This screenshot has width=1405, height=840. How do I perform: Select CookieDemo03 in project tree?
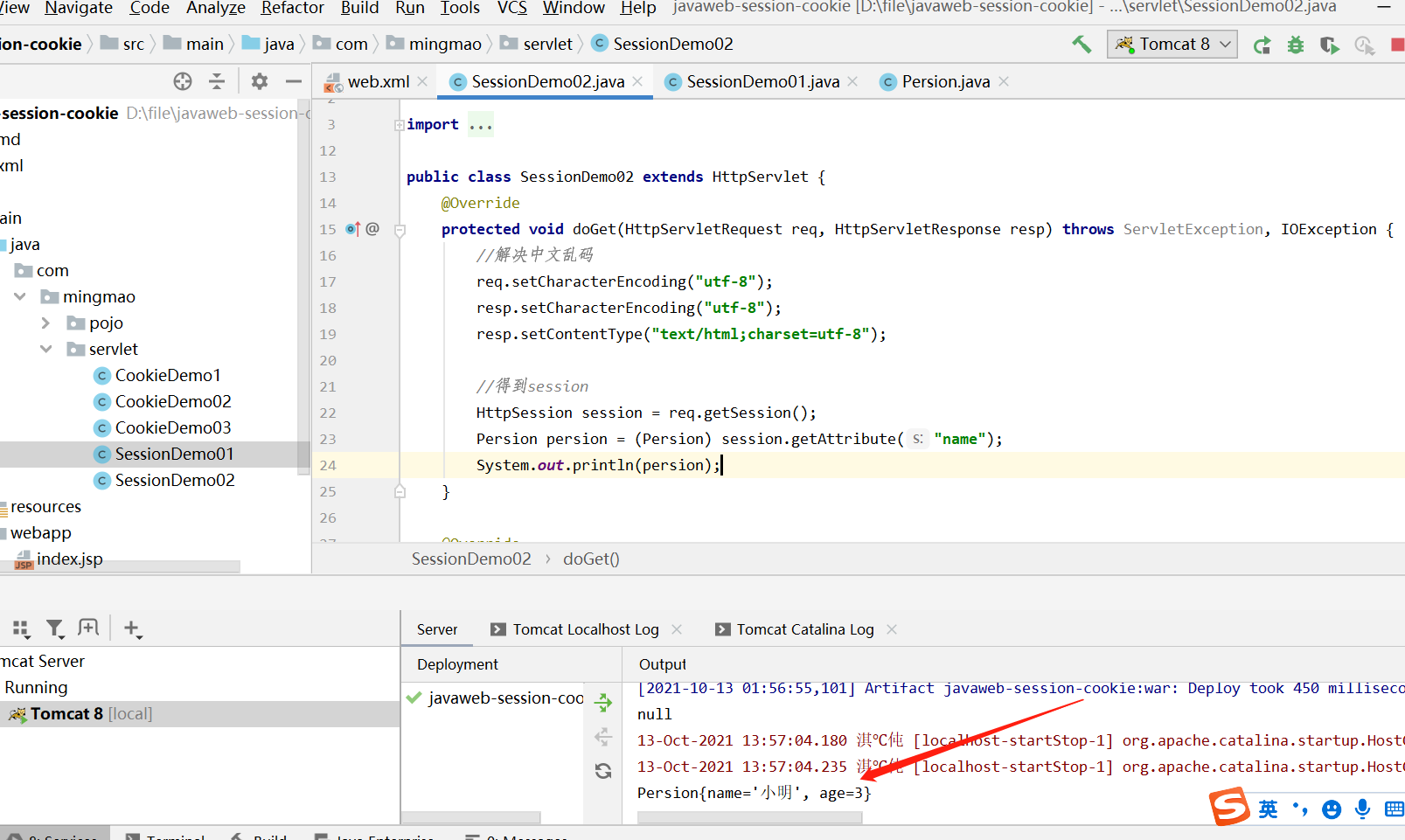[x=172, y=428]
